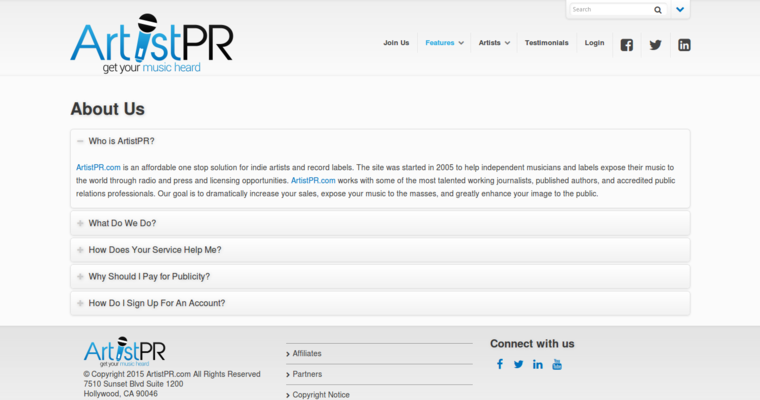This screenshot has height=400, width=760.
Task: Click the Connect with us heading
Action: (532, 344)
